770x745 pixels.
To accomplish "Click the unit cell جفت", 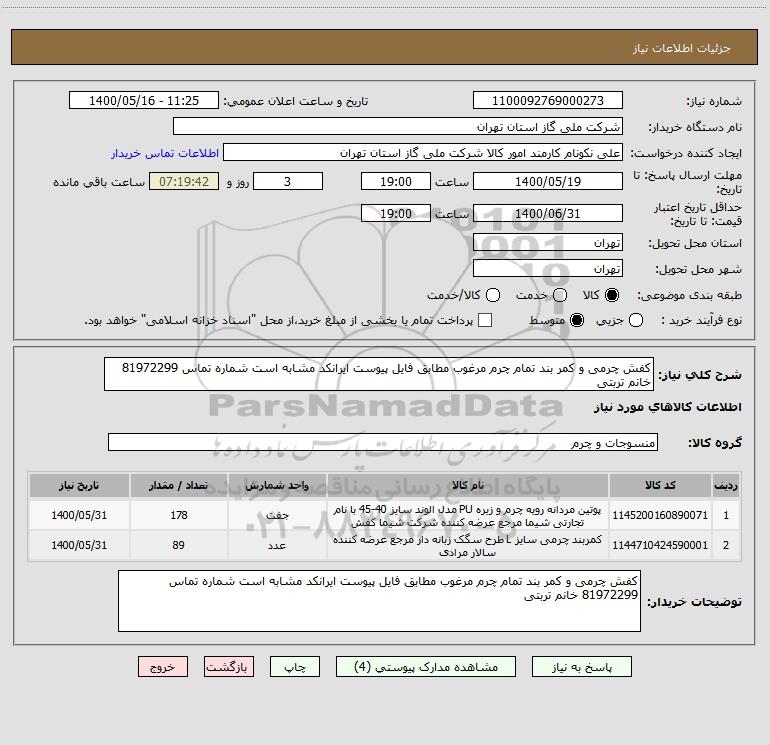I will (x=277, y=515).
